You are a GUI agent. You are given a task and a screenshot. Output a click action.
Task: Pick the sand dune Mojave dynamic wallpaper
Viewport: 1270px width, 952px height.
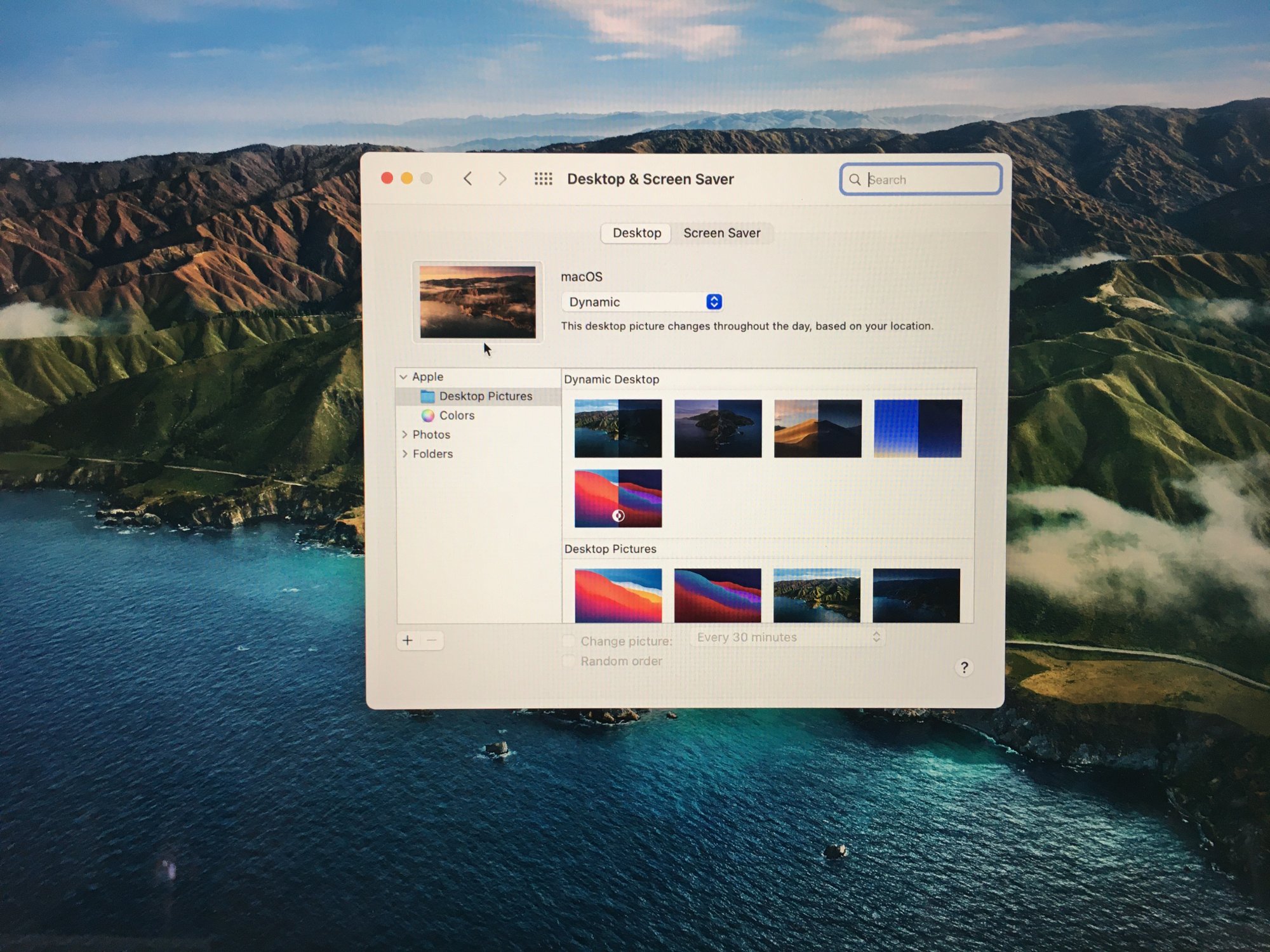[817, 428]
